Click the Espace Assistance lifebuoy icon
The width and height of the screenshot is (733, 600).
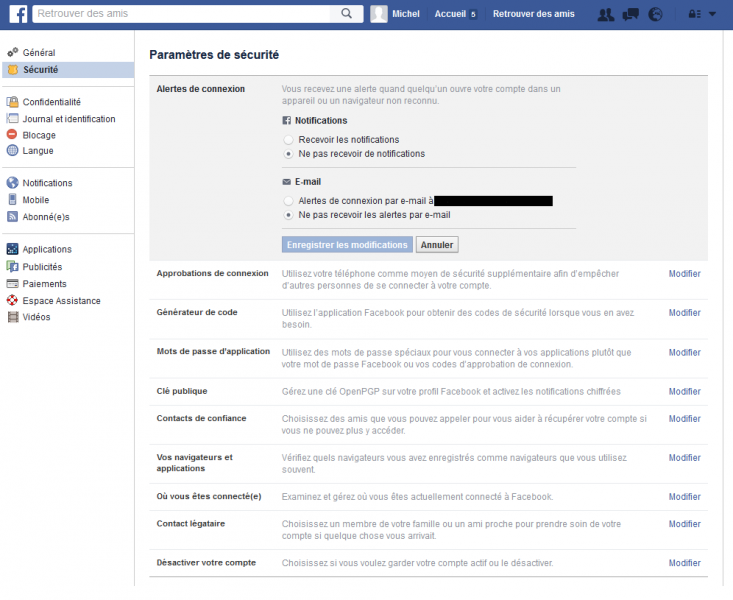13,301
